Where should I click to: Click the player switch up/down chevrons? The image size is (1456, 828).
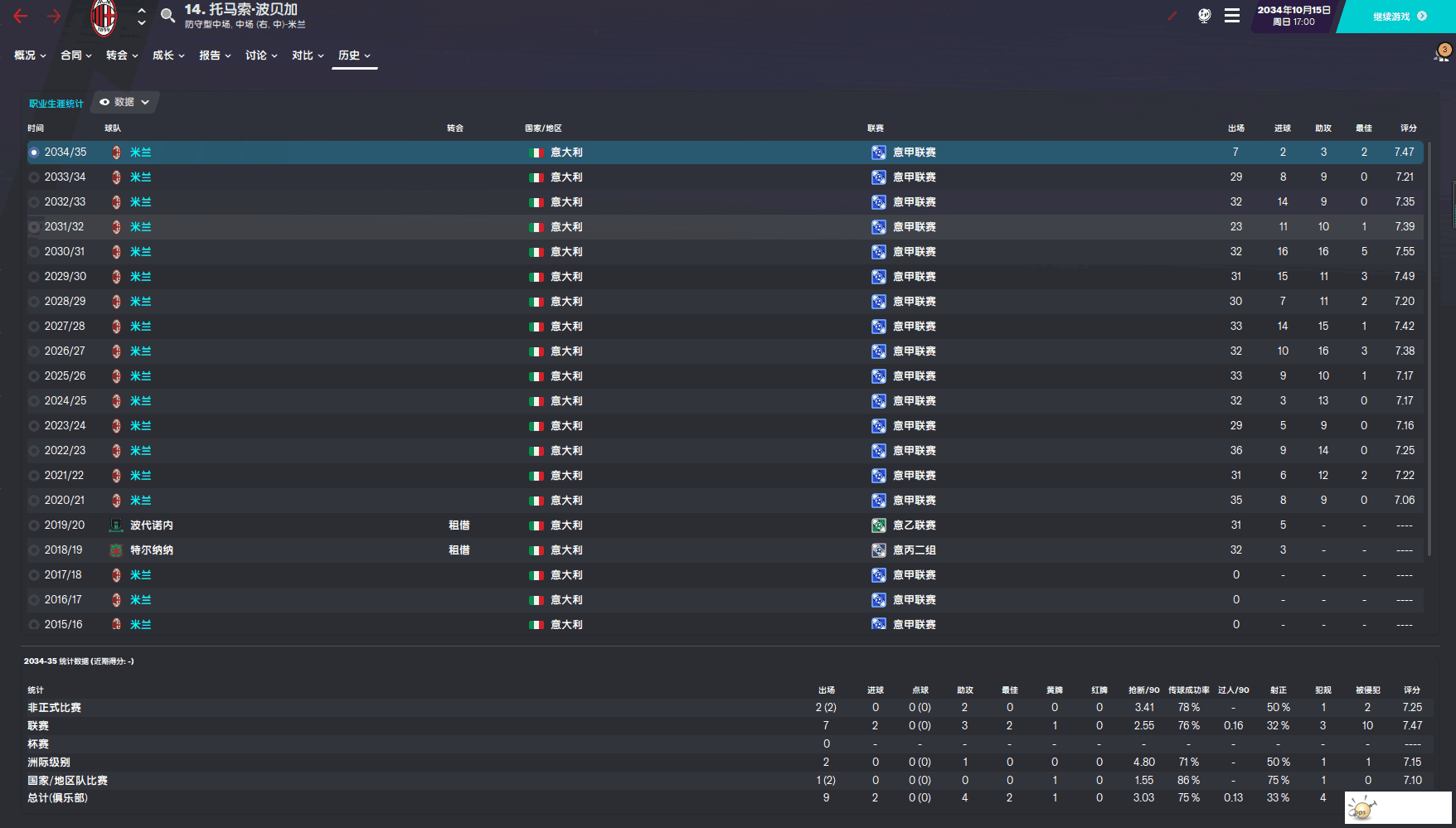142,16
